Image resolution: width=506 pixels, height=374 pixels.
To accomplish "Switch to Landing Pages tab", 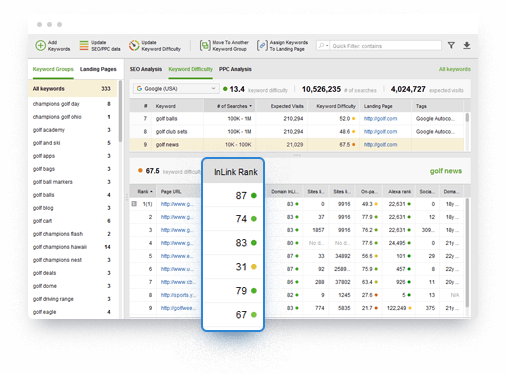I will coord(98,69).
